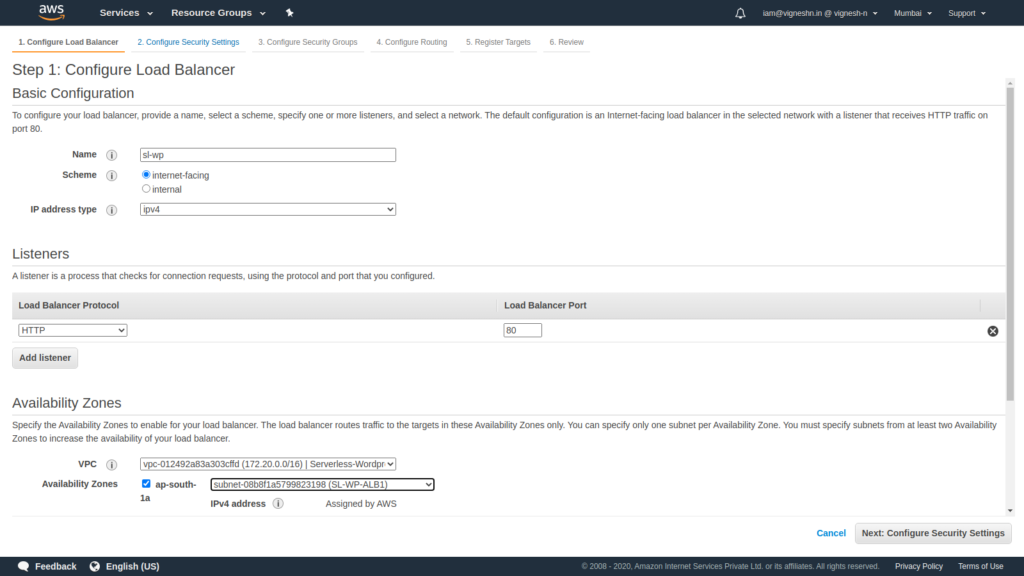This screenshot has width=1024, height=576.
Task: Switch to Configure Security Groups tab
Action: [x=308, y=42]
